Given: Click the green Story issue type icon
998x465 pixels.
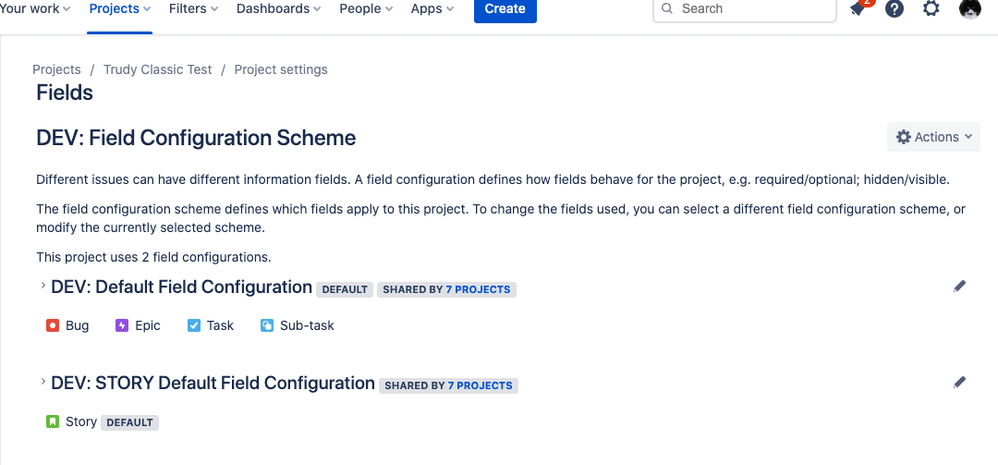Looking at the screenshot, I should click(53, 422).
